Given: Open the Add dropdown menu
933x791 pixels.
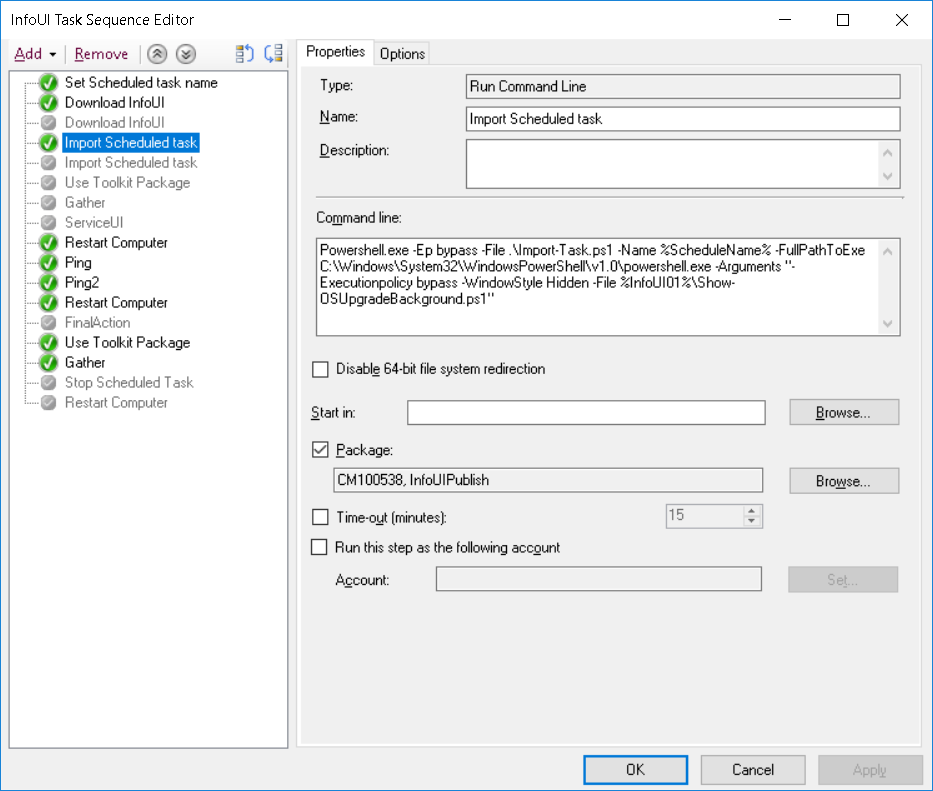Looking at the screenshot, I should pyautogui.click(x=35, y=54).
